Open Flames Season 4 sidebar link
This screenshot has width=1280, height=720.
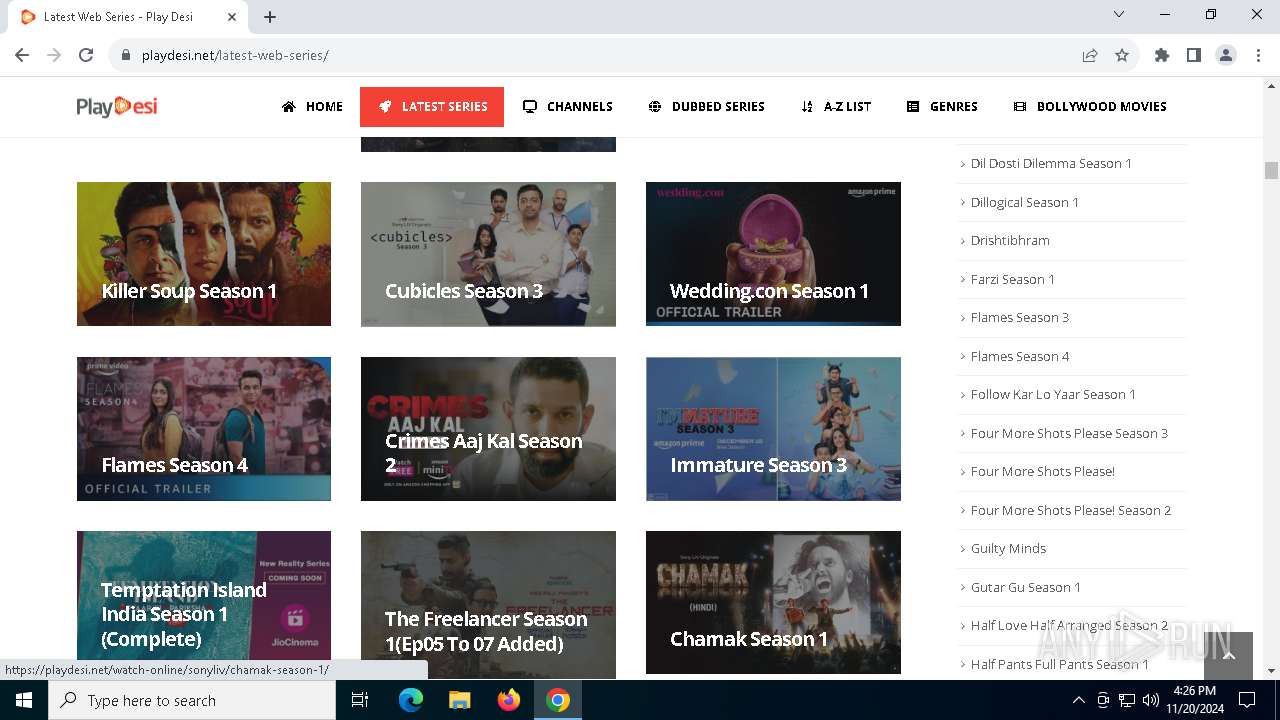coord(1019,356)
